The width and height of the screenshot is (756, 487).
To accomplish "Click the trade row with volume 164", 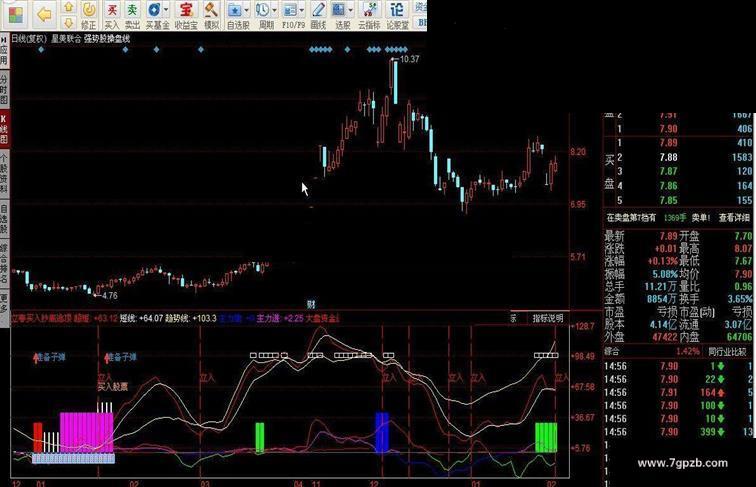I will 679,392.
